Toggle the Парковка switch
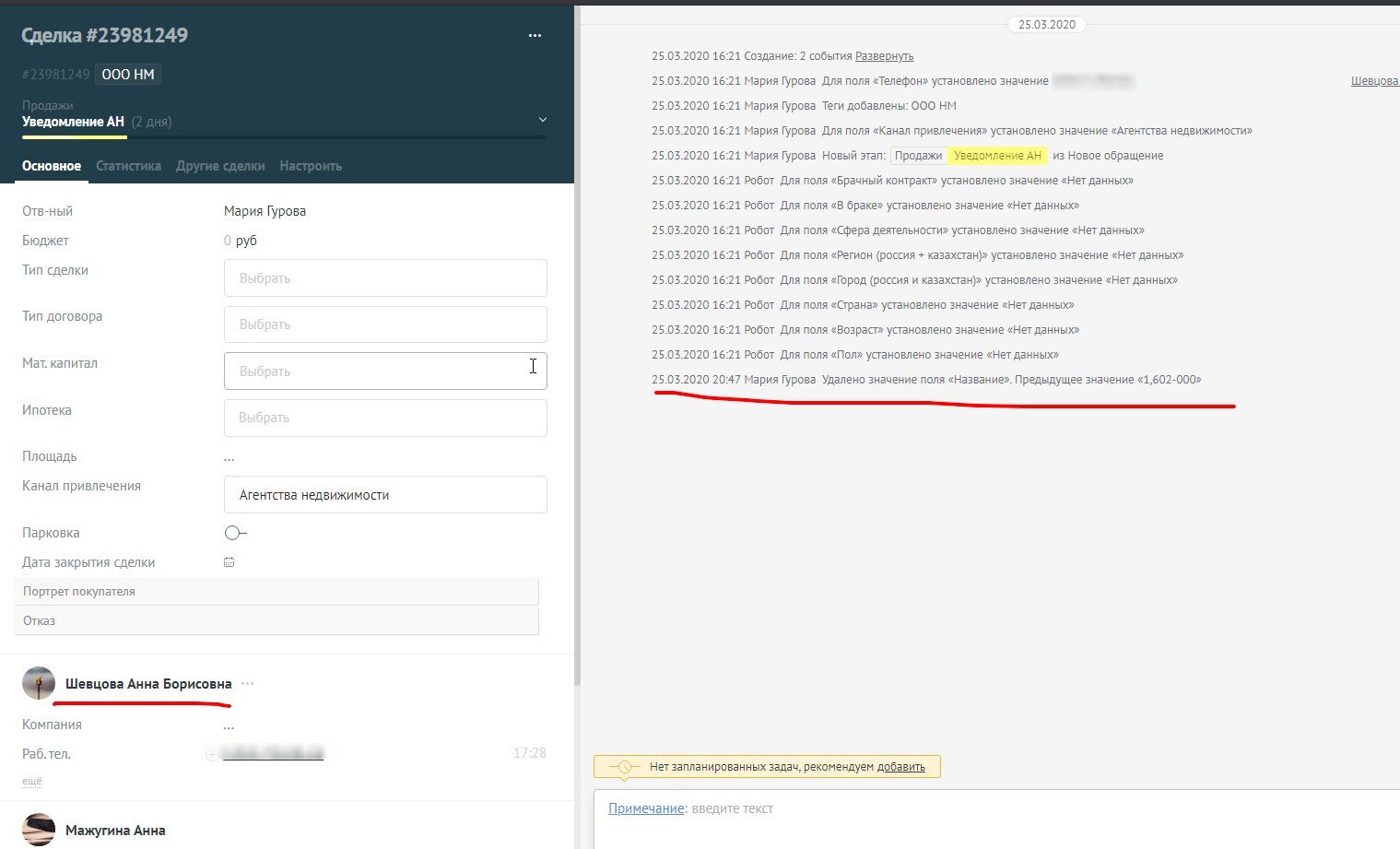This screenshot has height=849, width=1400. (236, 533)
